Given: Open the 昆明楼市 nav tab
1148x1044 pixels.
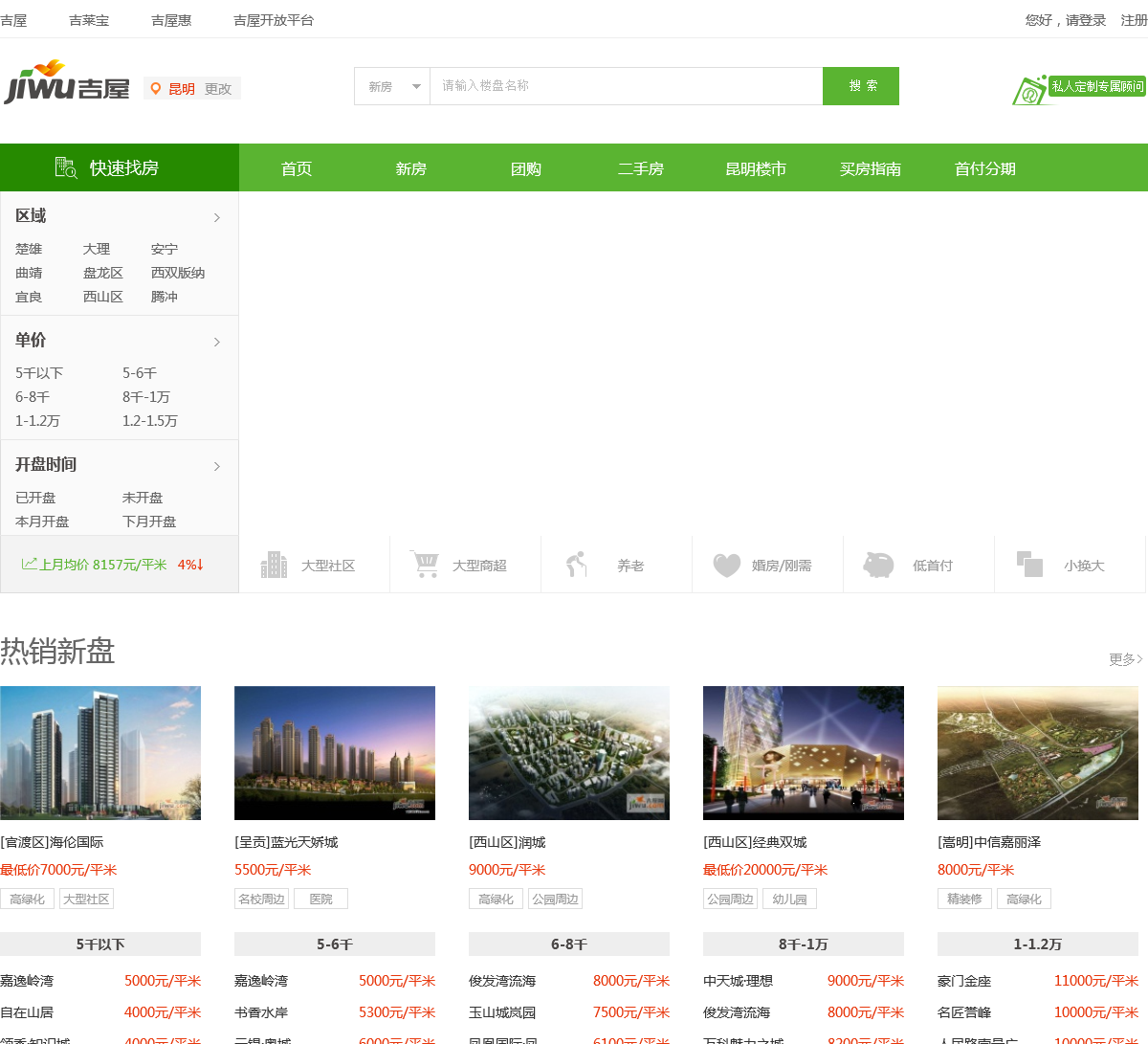Looking at the screenshot, I should pyautogui.click(x=756, y=168).
